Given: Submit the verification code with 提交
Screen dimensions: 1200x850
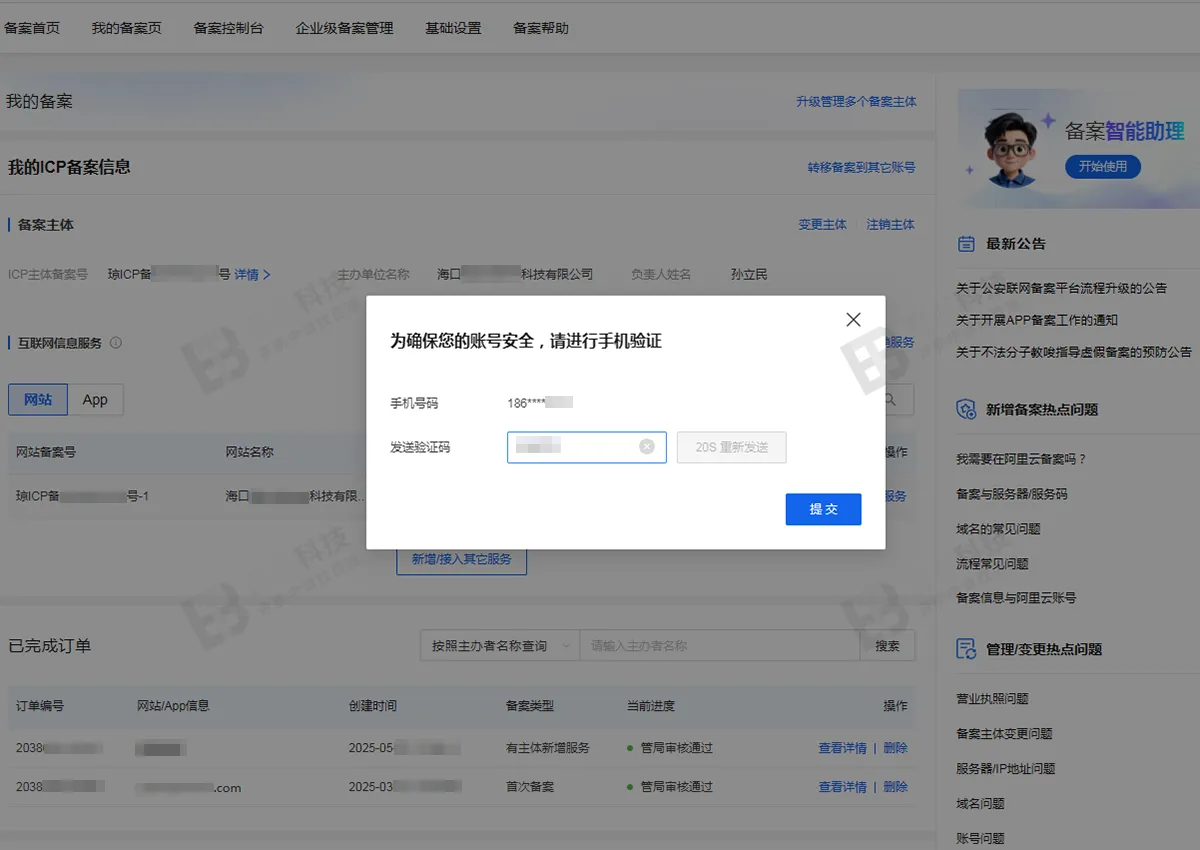Looking at the screenshot, I should (x=823, y=509).
